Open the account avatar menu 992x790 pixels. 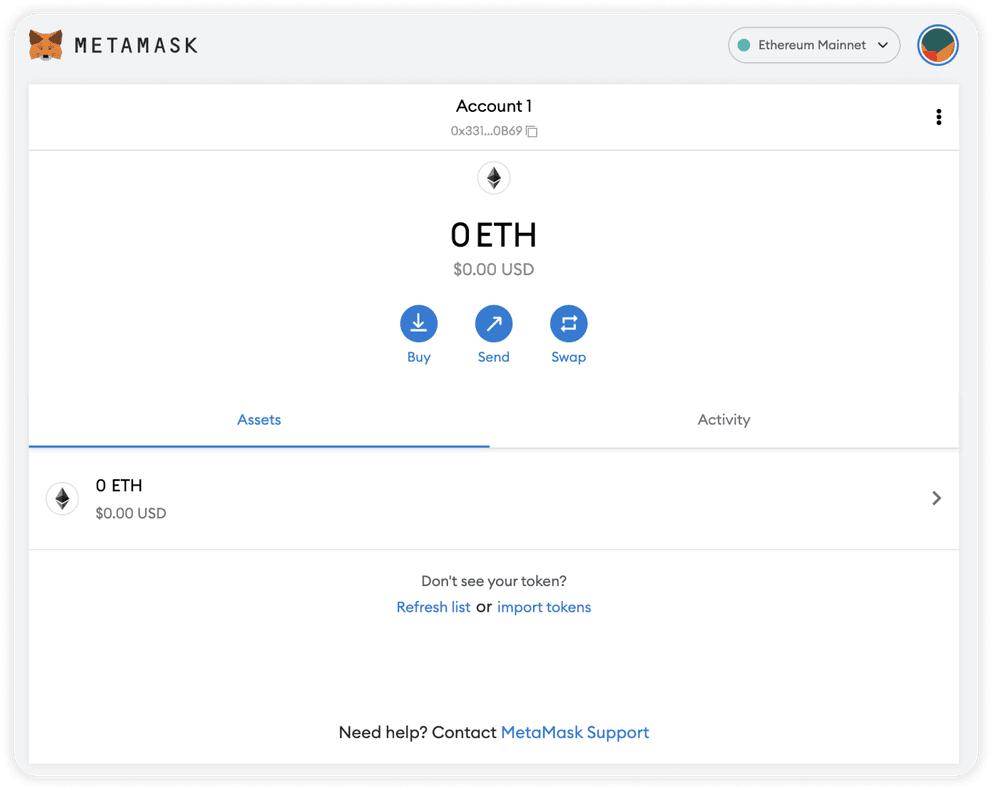(x=937, y=45)
